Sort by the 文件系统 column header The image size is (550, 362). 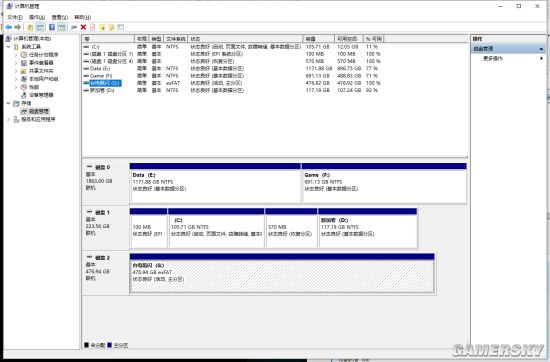[176, 39]
